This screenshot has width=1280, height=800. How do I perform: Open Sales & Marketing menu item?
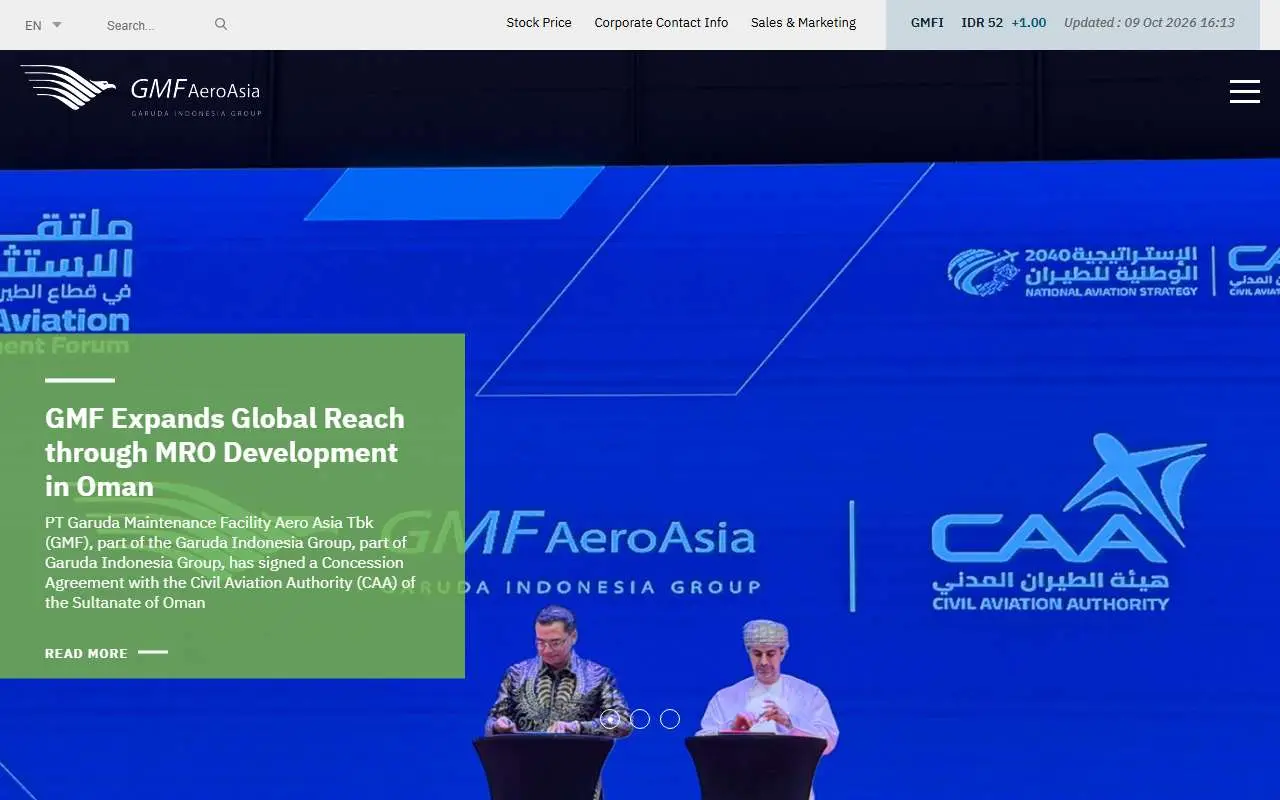click(803, 23)
